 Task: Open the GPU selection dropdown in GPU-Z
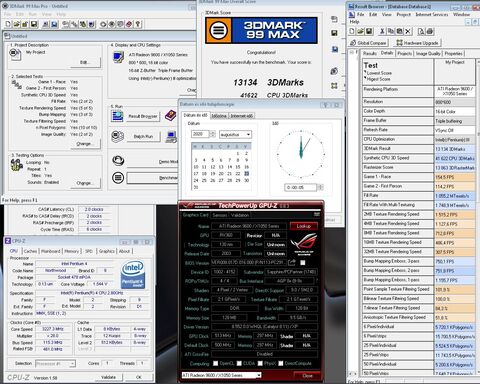point(221,375)
